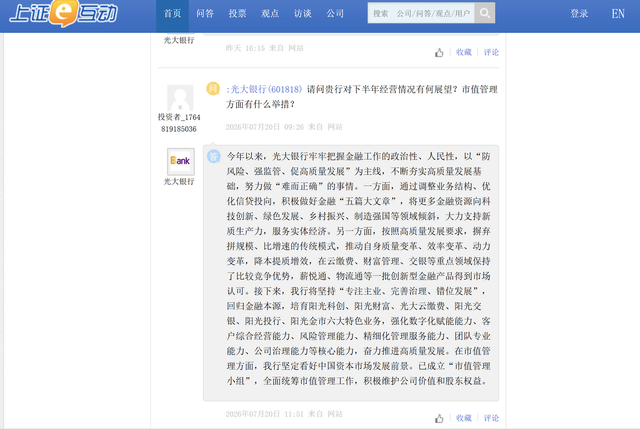Click the 光大银行 name under the Bank logo
This screenshot has width=640, height=429.
point(179,181)
